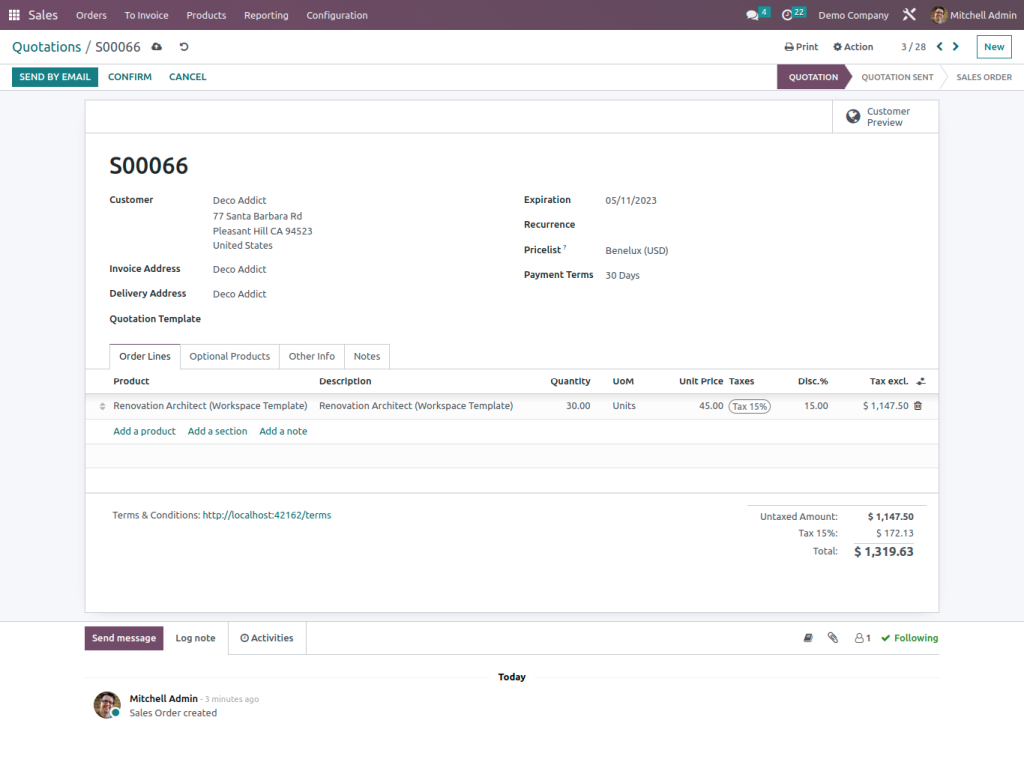Switch to the Other Info tab
Screen dimensions: 1024x765
(x=312, y=356)
